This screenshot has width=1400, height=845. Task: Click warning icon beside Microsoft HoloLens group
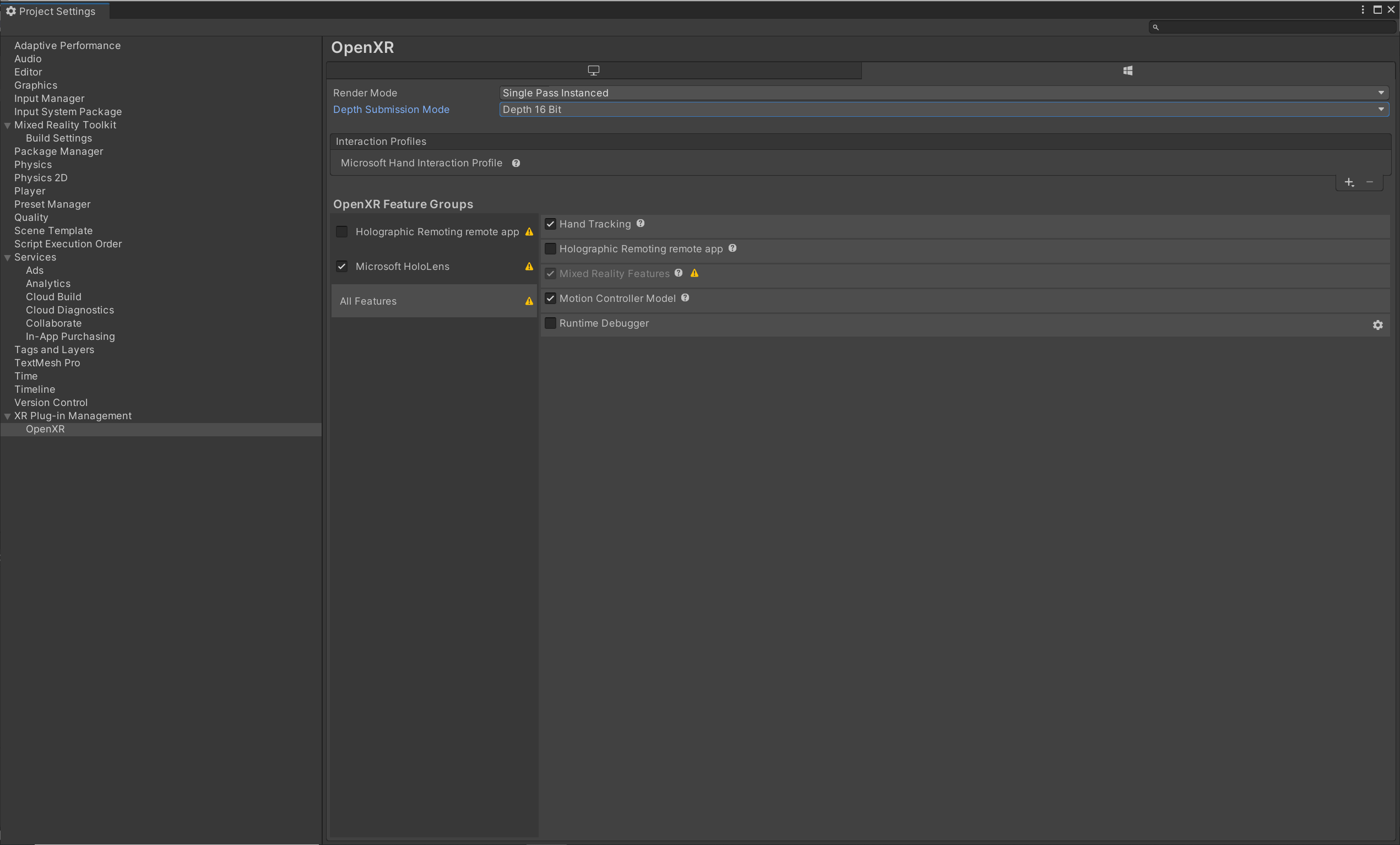pyautogui.click(x=529, y=267)
